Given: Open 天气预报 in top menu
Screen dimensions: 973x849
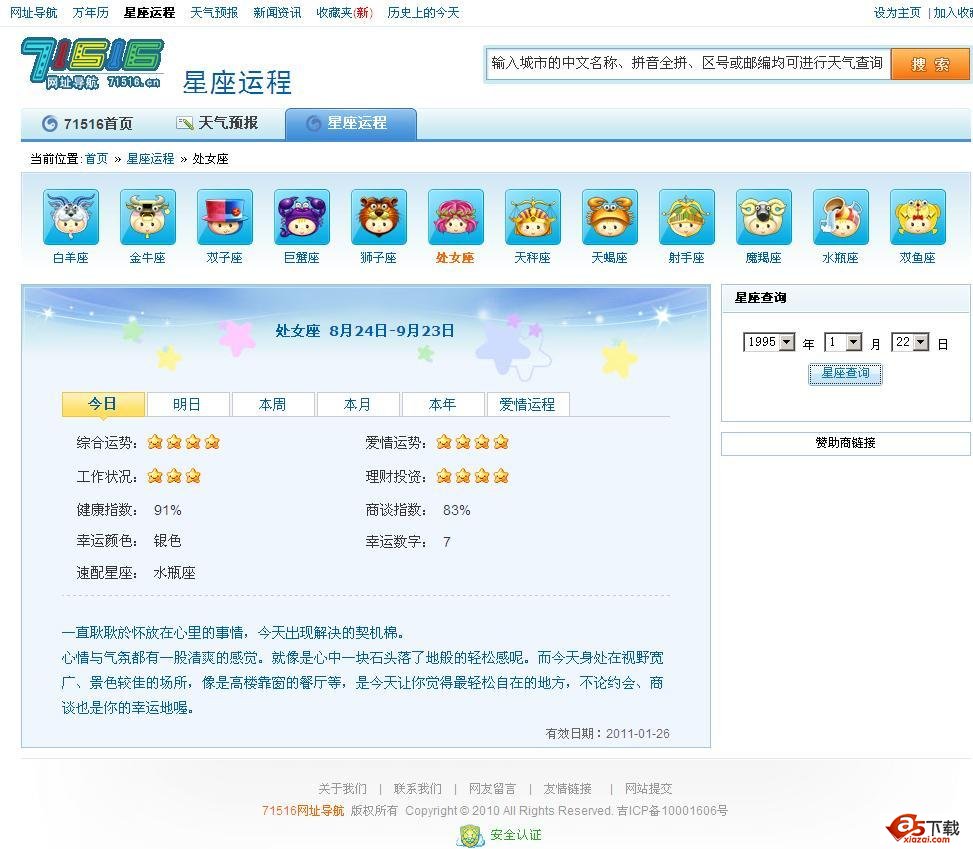Looking at the screenshot, I should 214,12.
